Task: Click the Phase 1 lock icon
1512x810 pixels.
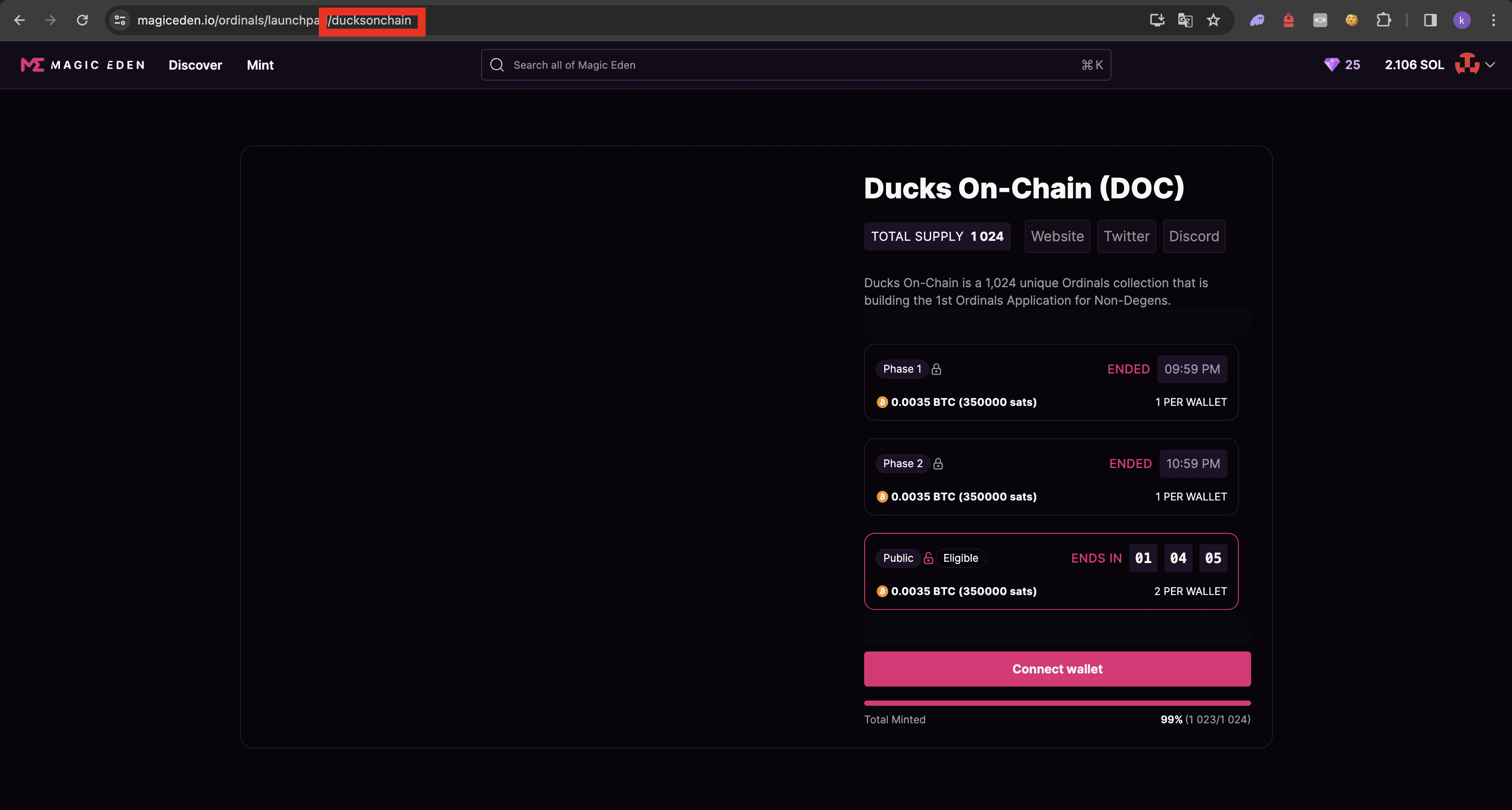Action: pos(936,369)
